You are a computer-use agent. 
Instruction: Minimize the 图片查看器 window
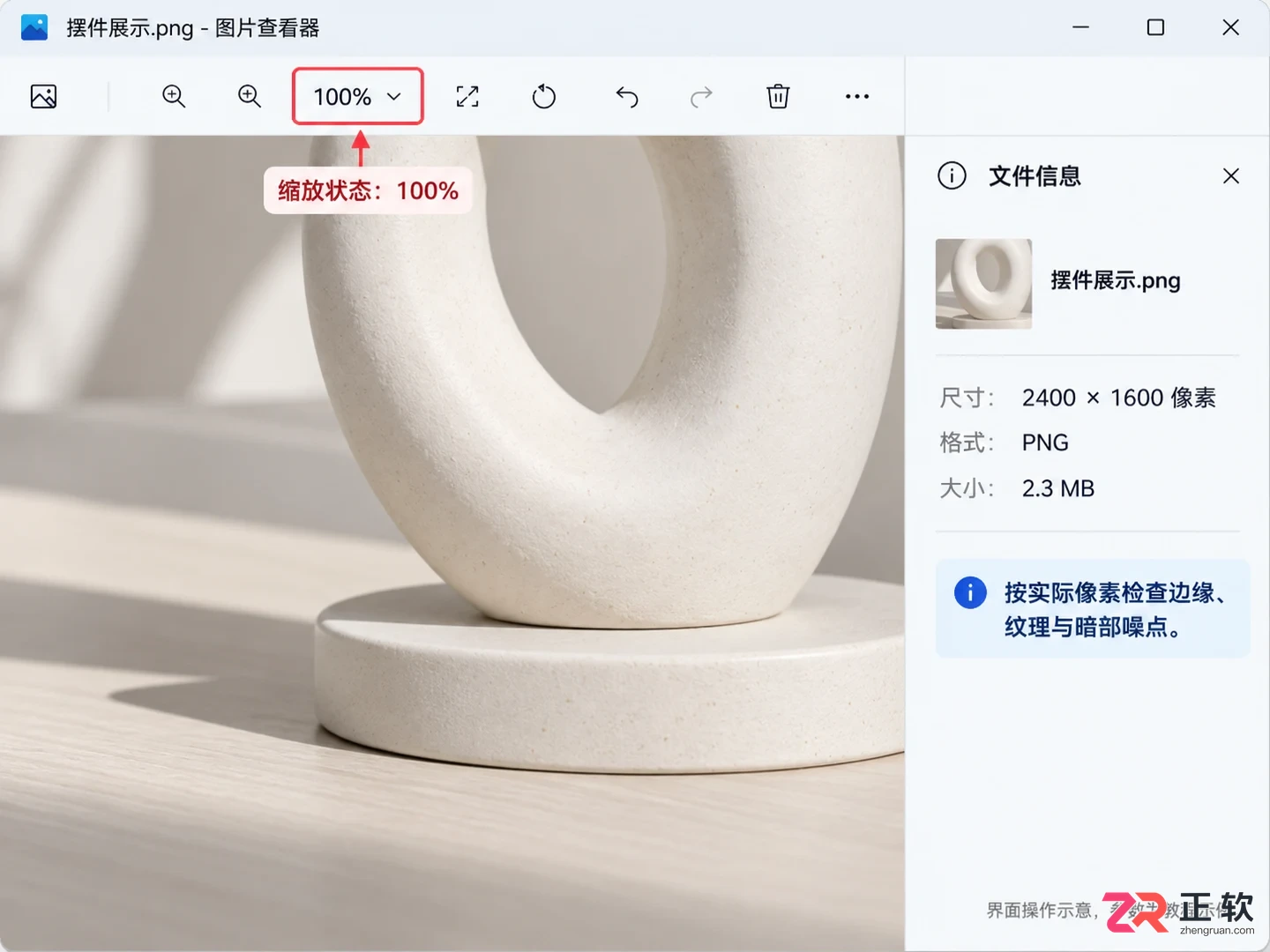coord(1080,27)
